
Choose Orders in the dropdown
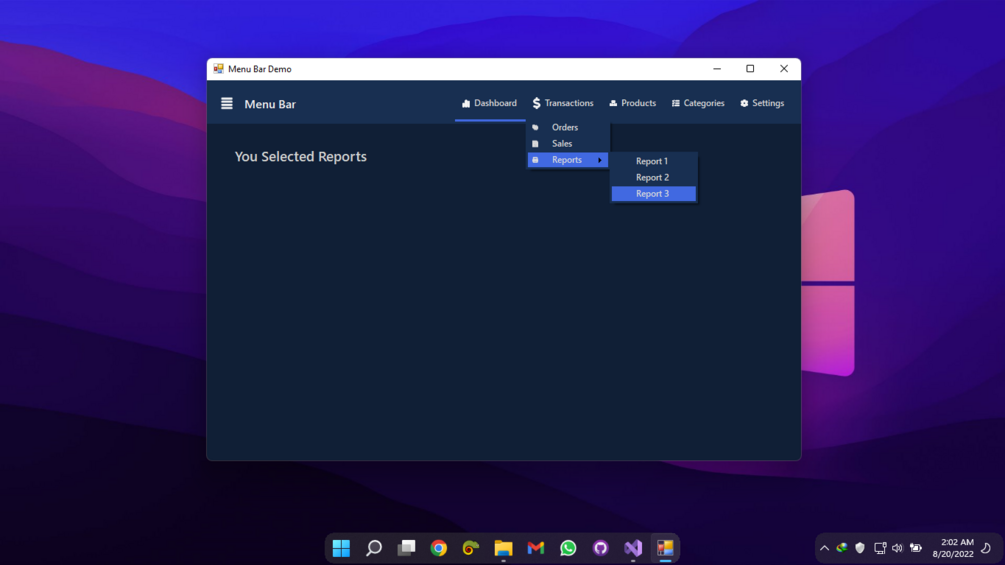(x=568, y=127)
